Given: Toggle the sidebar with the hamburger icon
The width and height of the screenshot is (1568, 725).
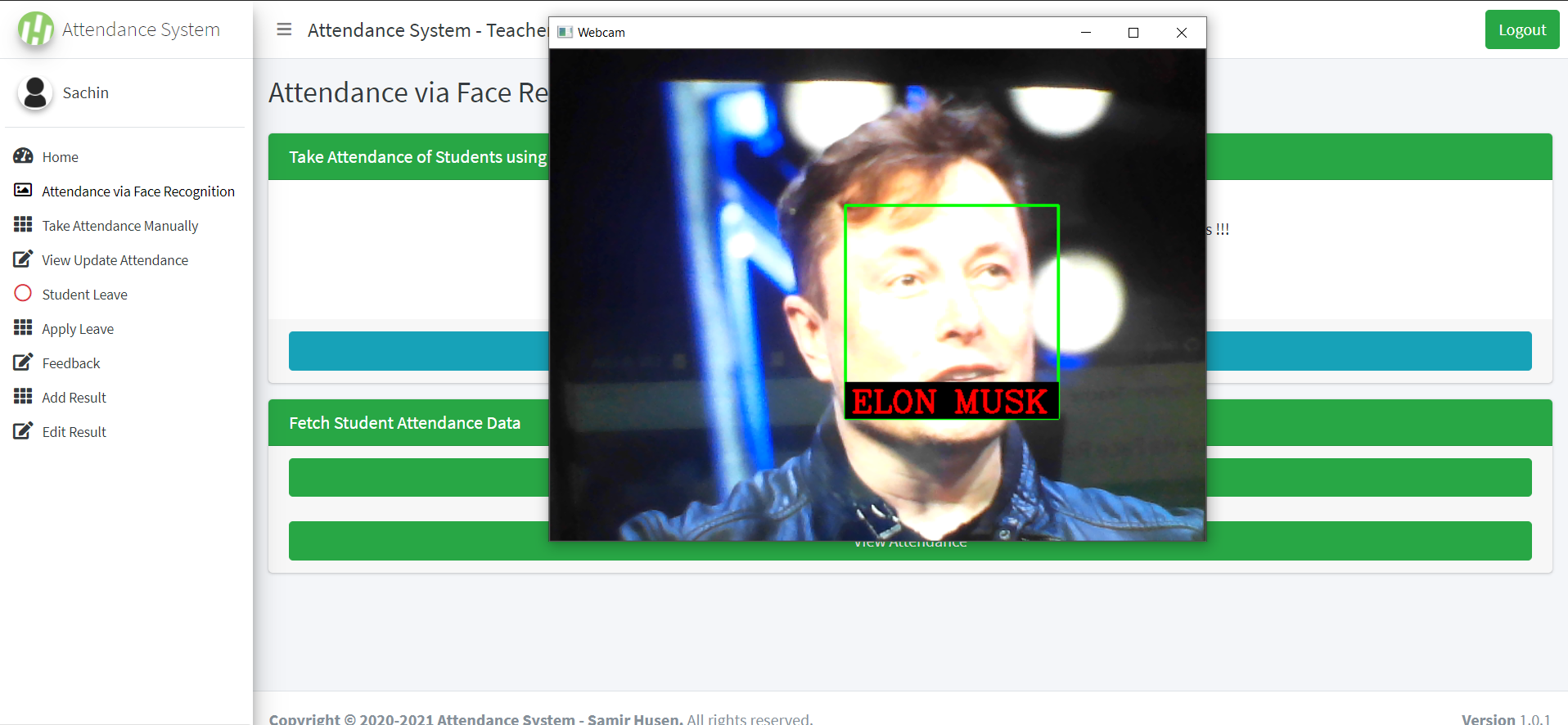Looking at the screenshot, I should [284, 29].
